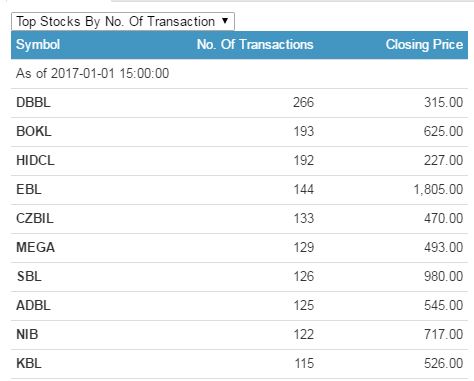Screen dimensions: 474x381
Task: Select the BOKL stock symbol
Action: pyautogui.click(x=34, y=131)
